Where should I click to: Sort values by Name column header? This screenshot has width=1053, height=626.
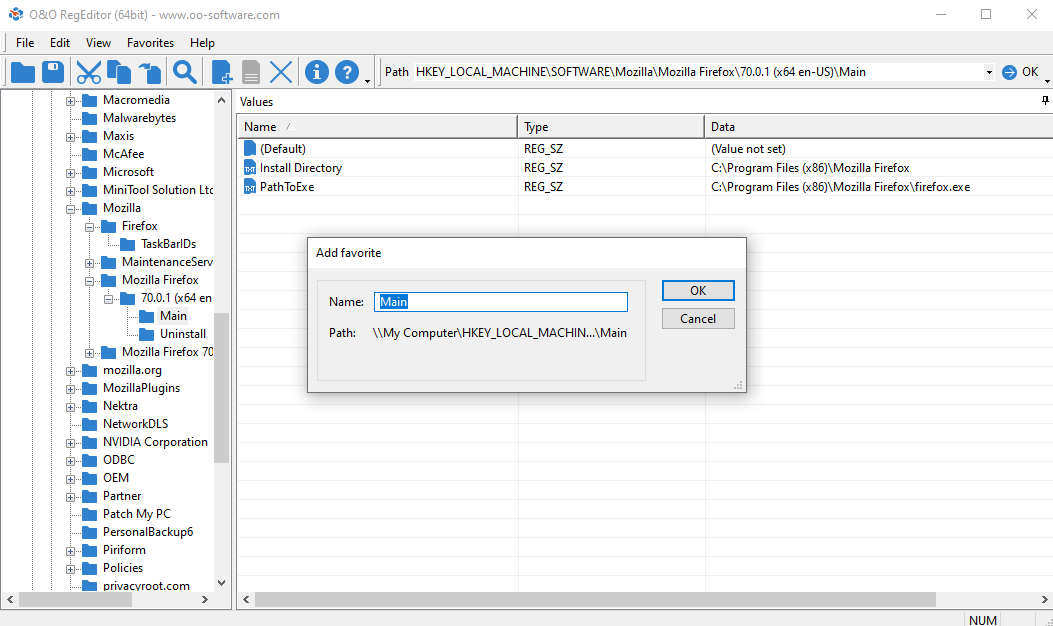pyautogui.click(x=377, y=126)
